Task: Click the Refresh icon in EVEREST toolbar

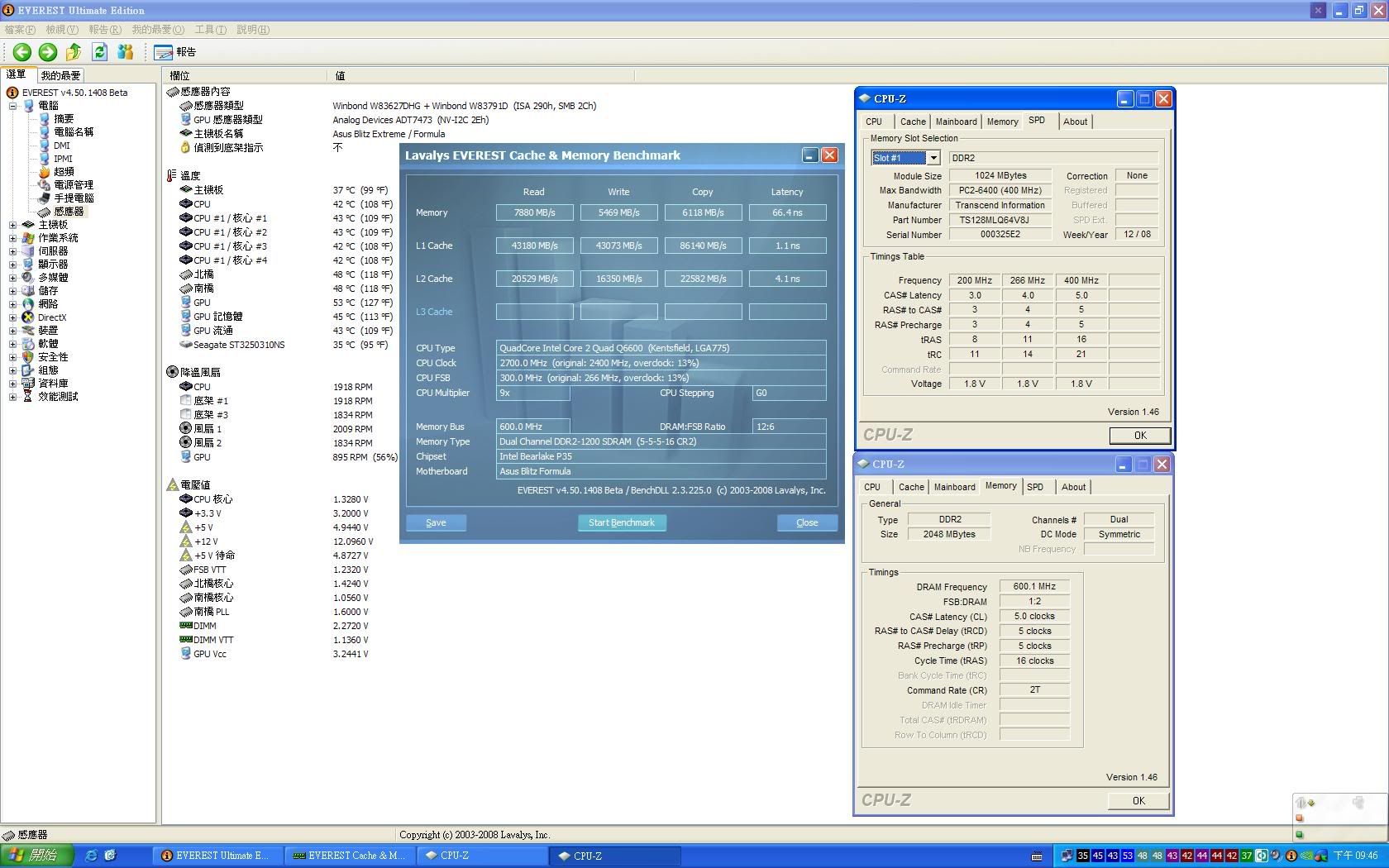Action: [99, 52]
